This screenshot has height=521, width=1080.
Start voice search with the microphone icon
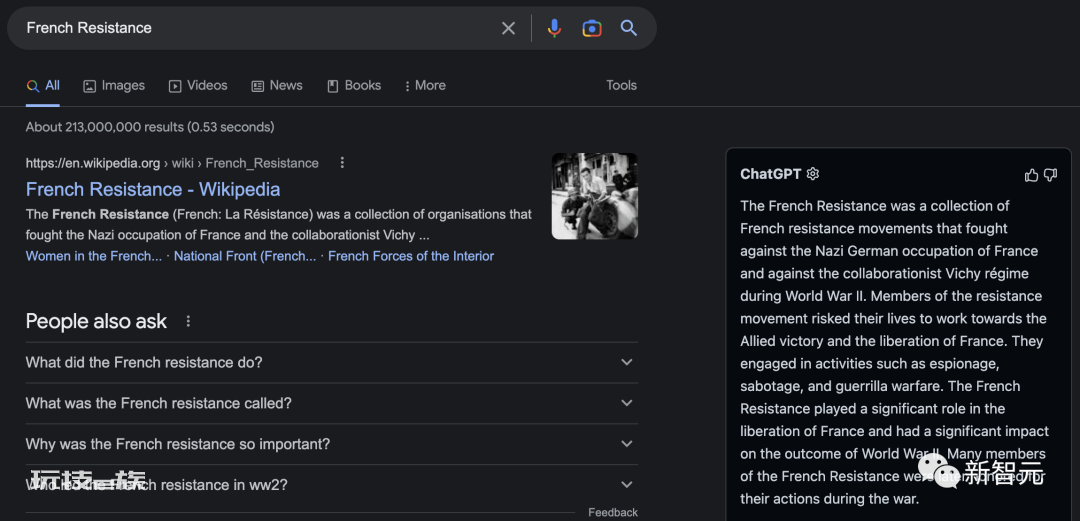[x=554, y=28]
